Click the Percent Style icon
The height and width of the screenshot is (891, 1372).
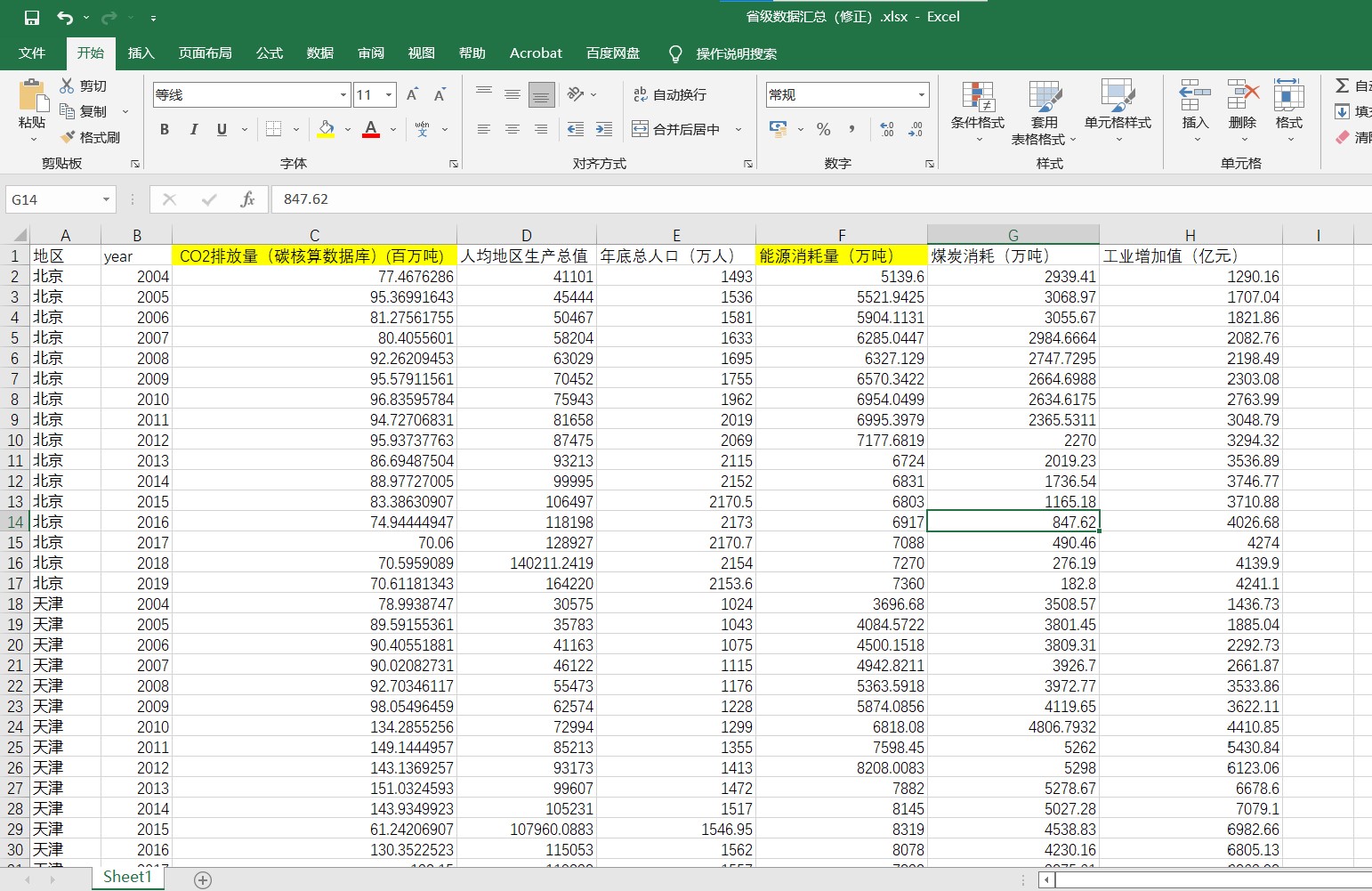pyautogui.click(x=823, y=129)
